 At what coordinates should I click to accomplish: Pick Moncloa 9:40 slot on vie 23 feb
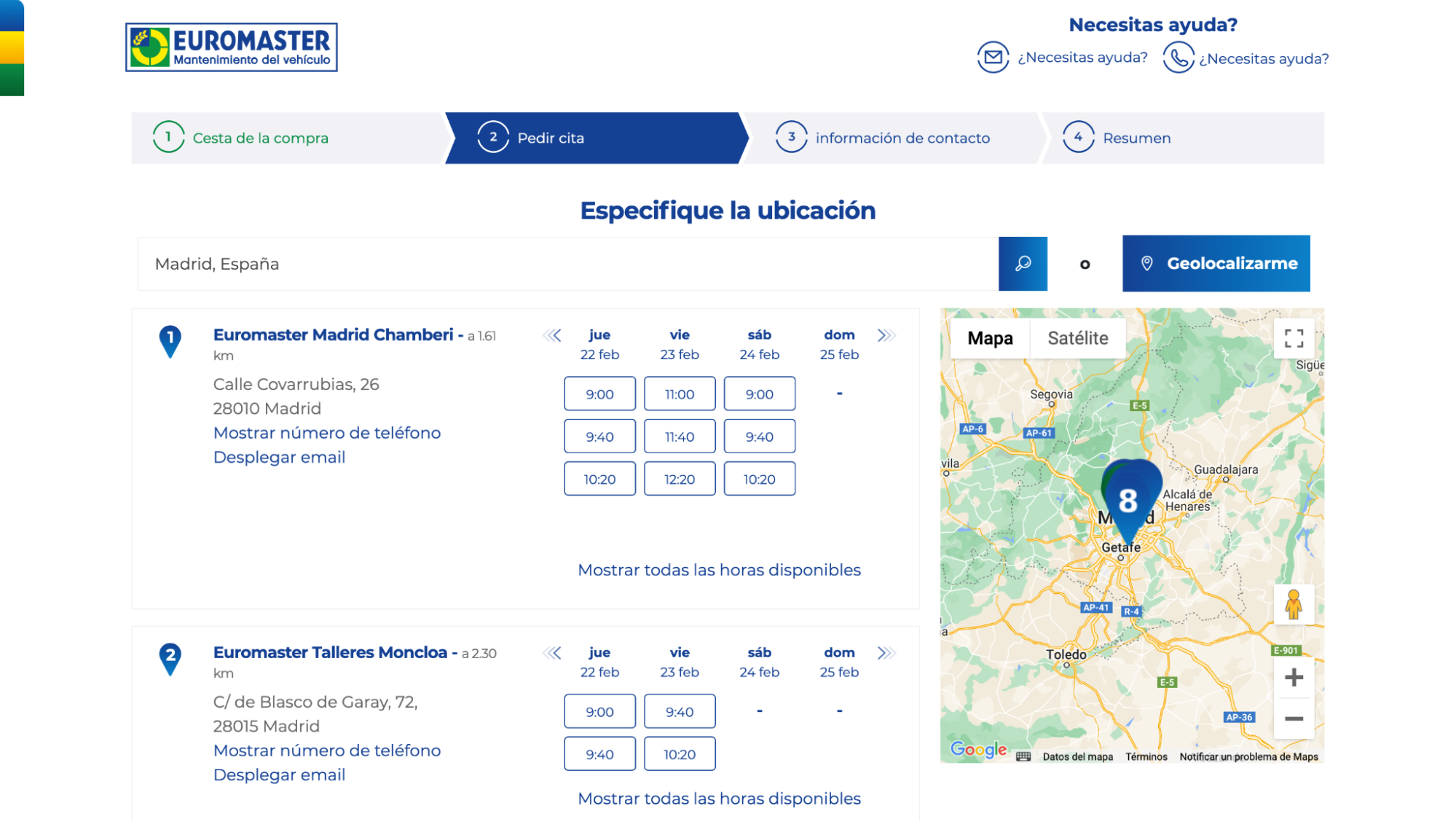(x=680, y=712)
